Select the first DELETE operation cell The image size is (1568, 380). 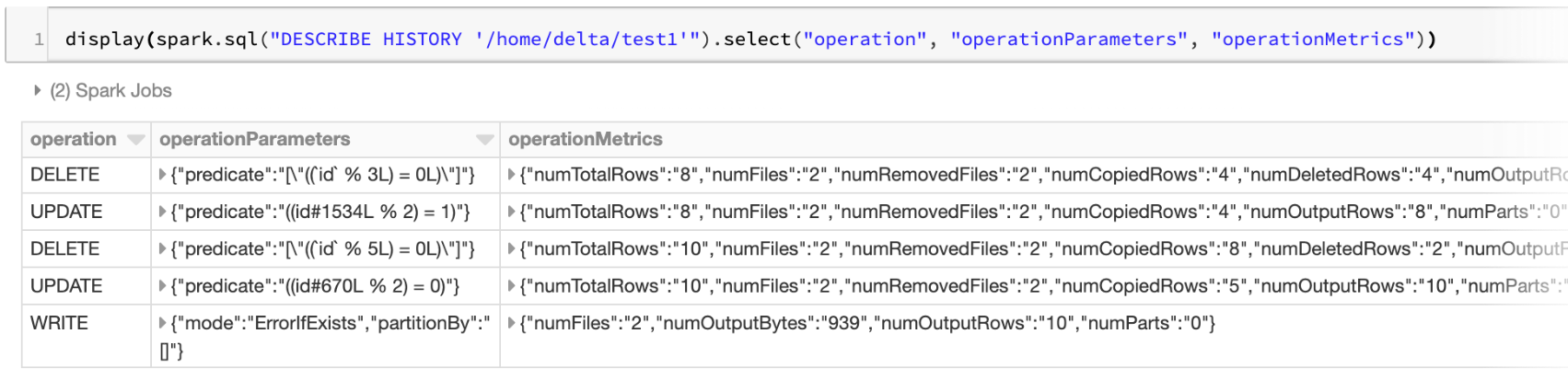(64, 175)
